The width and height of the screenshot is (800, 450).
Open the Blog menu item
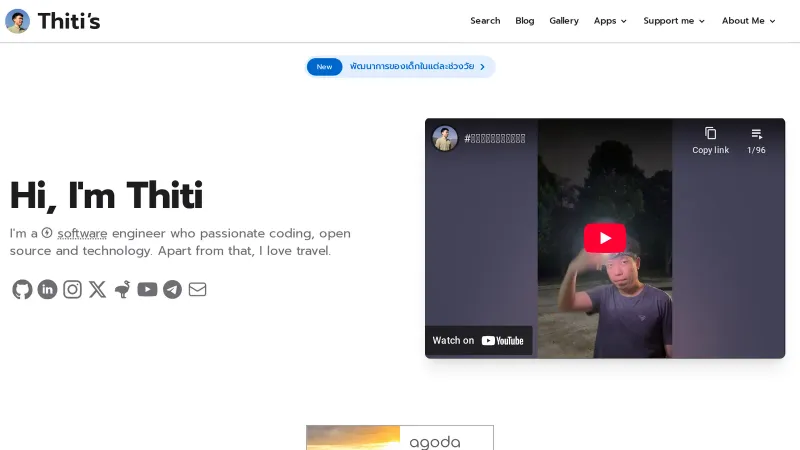[x=525, y=21]
